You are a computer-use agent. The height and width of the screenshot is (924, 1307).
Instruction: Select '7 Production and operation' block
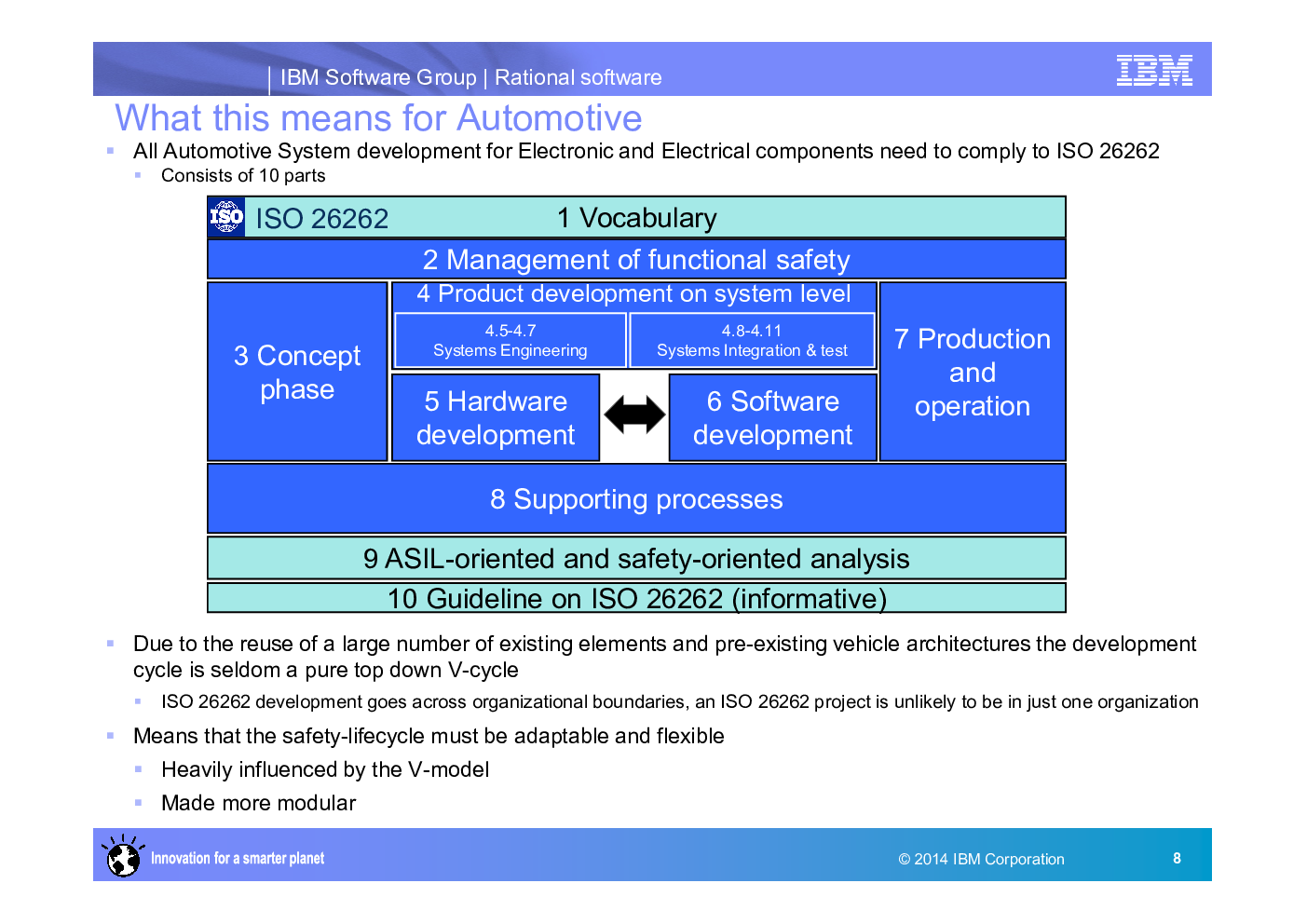973,372
